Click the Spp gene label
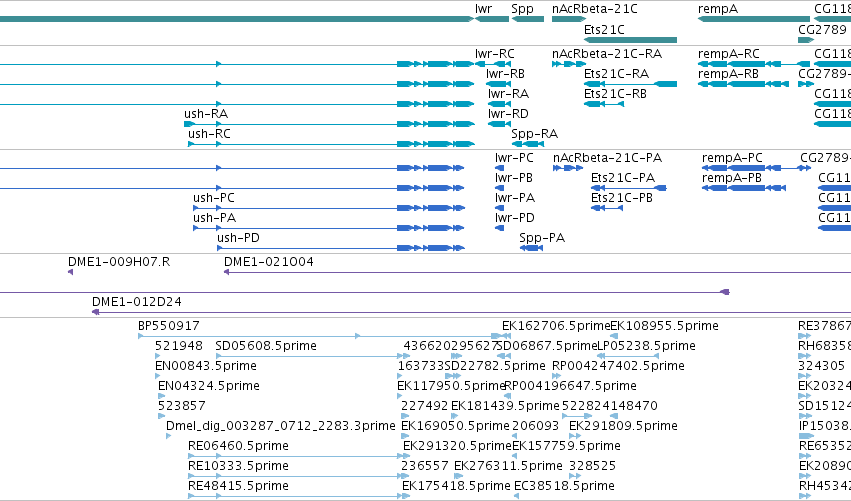 tap(522, 9)
